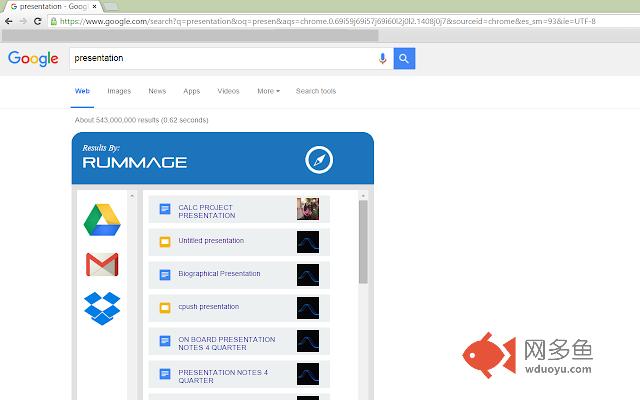Screen dimensions: 640x400
Task: Click the browser address bar URL
Action: [x=327, y=21]
